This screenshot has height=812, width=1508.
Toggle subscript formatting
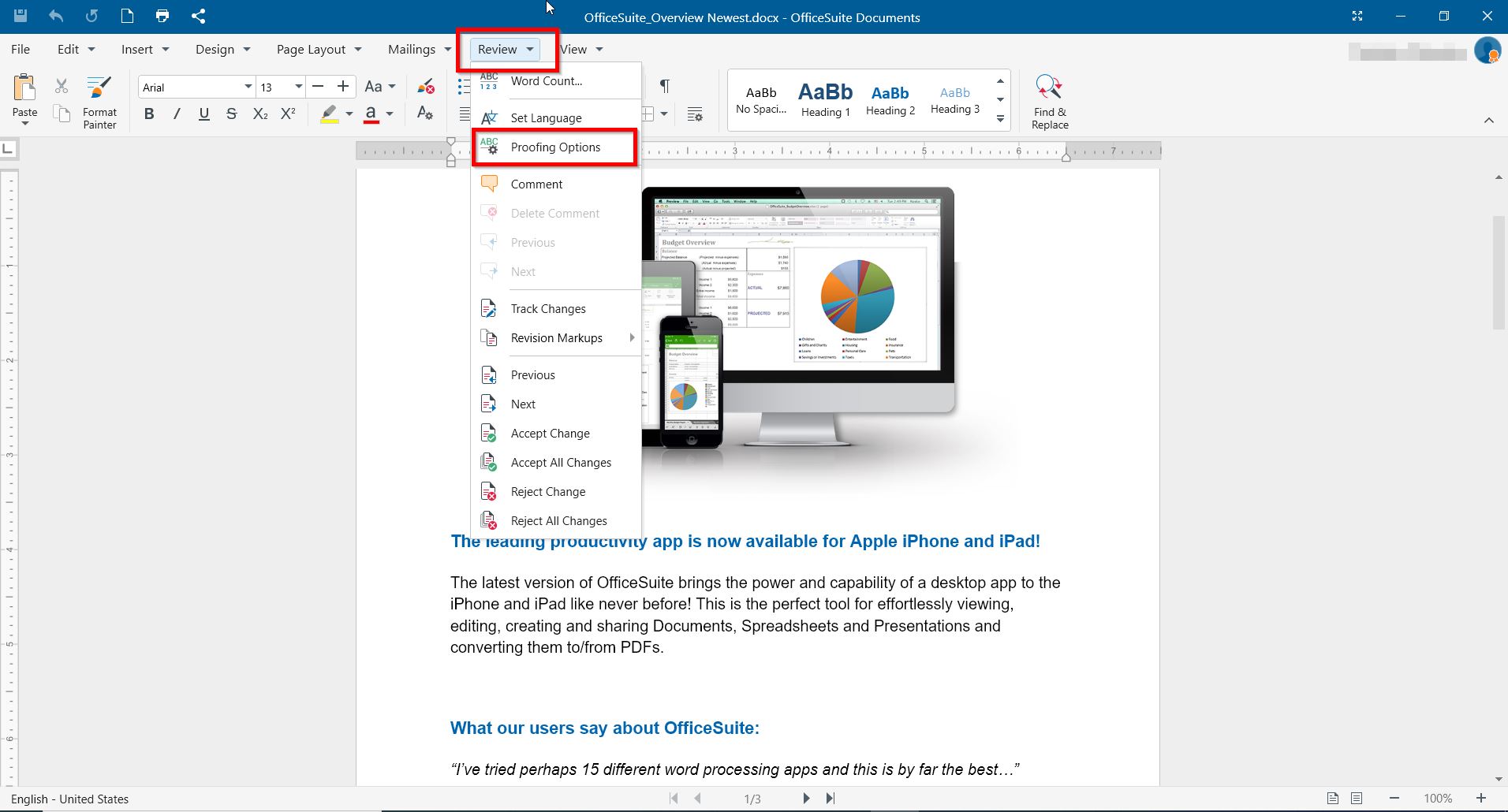[259, 114]
